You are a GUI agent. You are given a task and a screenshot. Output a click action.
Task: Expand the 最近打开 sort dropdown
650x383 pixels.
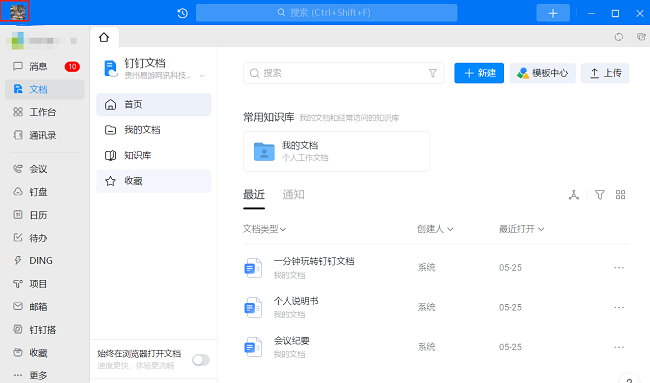[521, 229]
